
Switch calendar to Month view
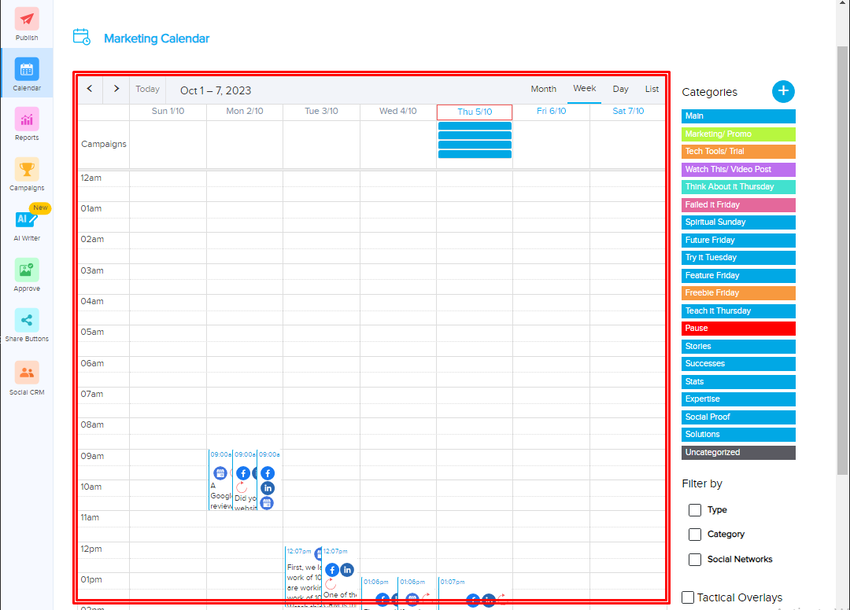point(543,89)
